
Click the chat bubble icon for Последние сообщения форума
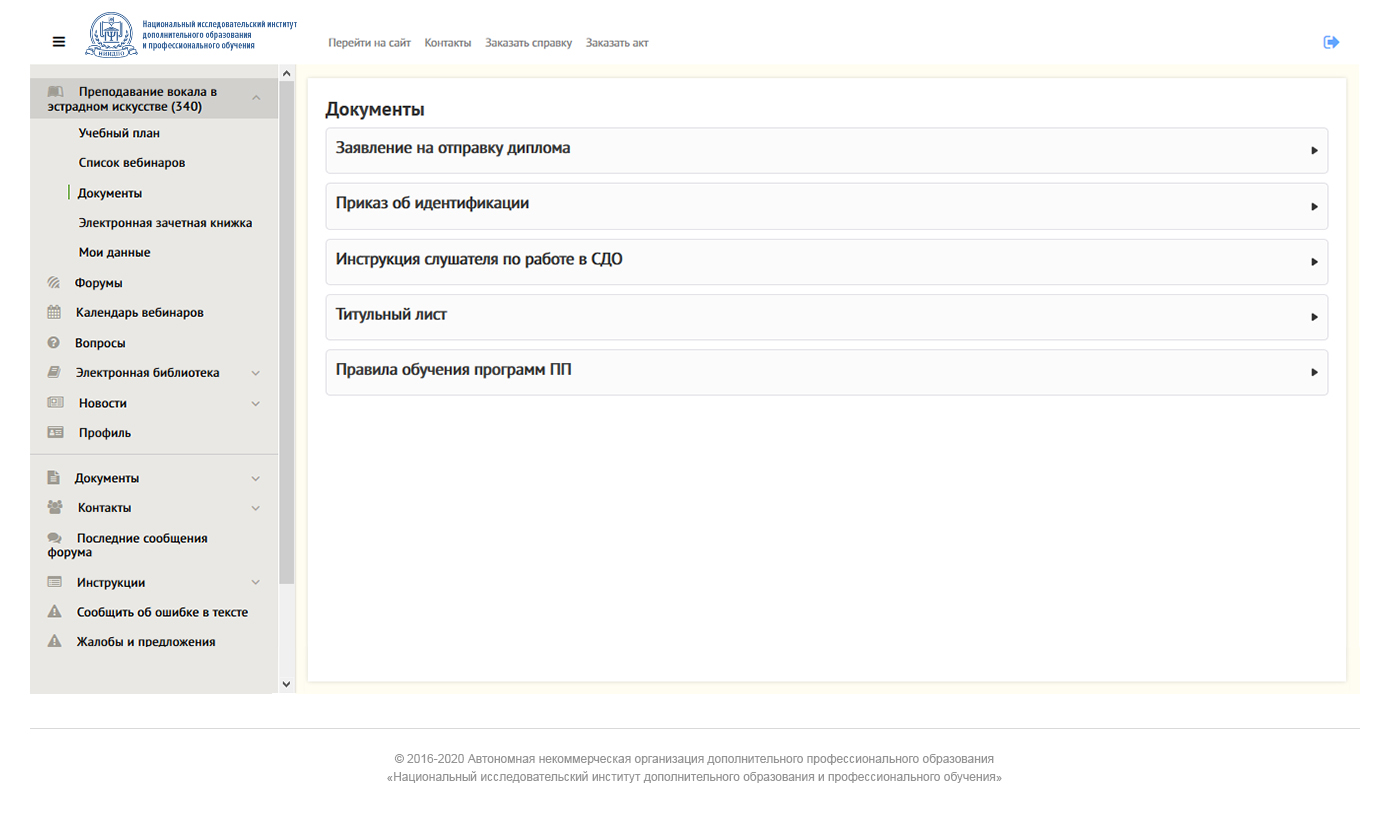pyautogui.click(x=54, y=538)
